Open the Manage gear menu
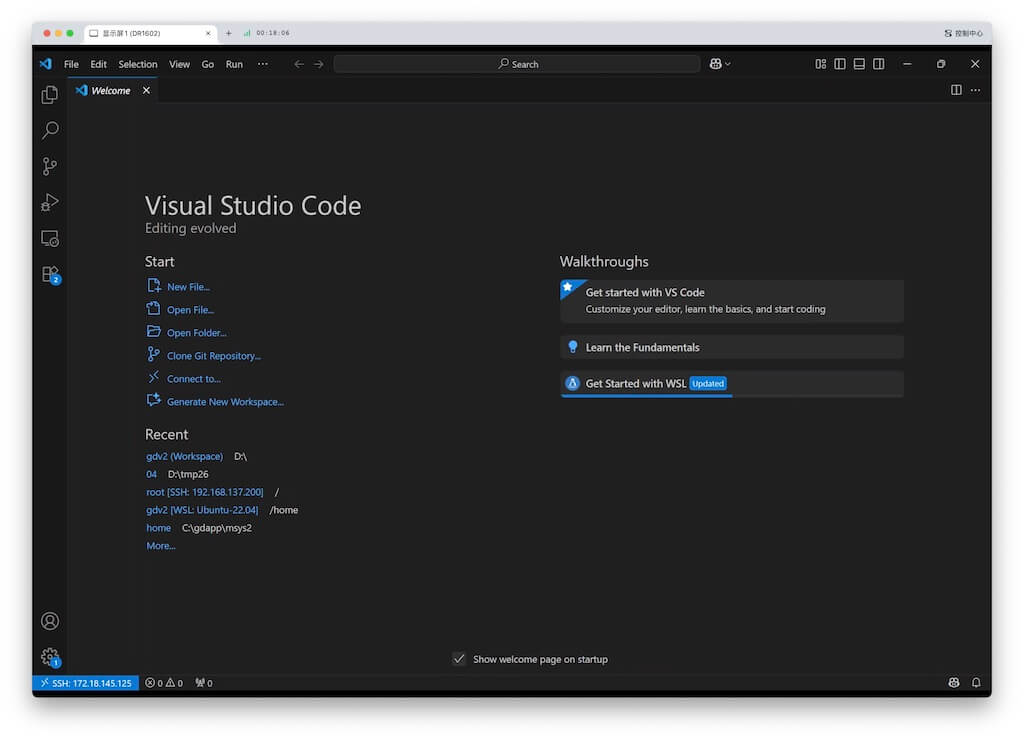1024x740 pixels. point(50,657)
